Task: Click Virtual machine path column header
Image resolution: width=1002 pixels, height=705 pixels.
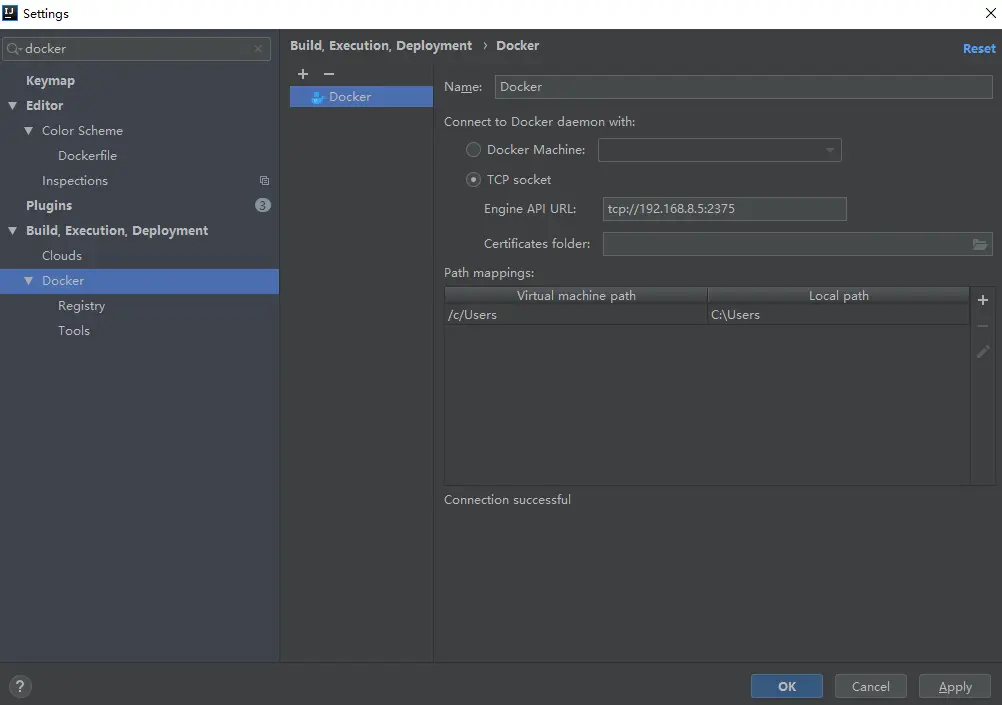Action: pyautogui.click(x=576, y=295)
